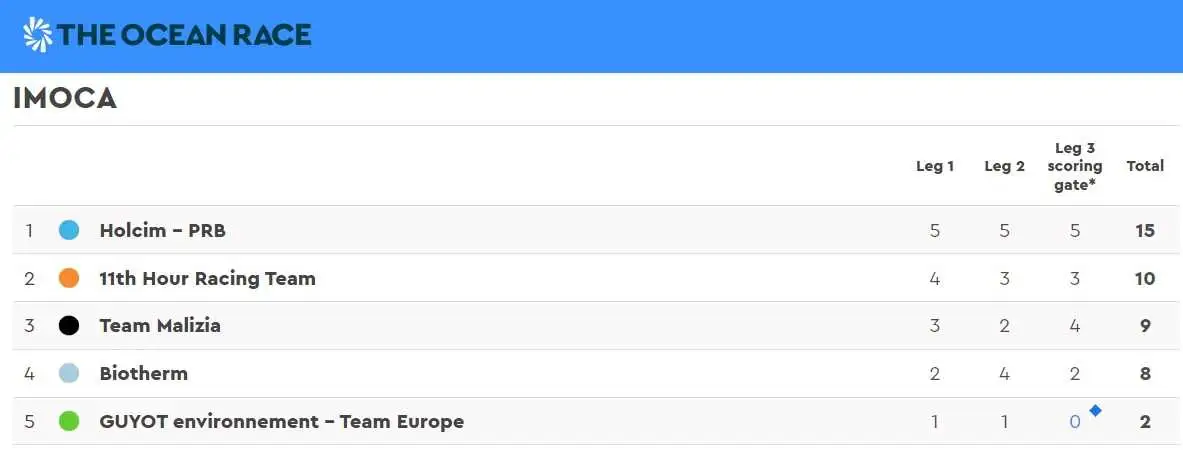The width and height of the screenshot is (1183, 455).
Task: Click the blue Holcim - PRB team dot
Action: click(69, 230)
